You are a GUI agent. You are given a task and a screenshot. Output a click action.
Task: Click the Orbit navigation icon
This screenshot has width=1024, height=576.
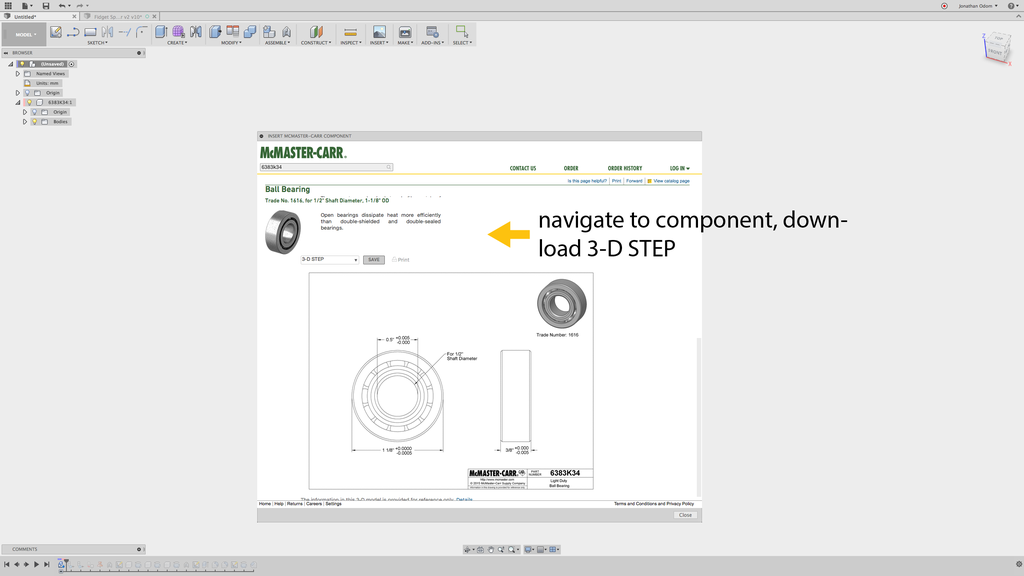468,549
